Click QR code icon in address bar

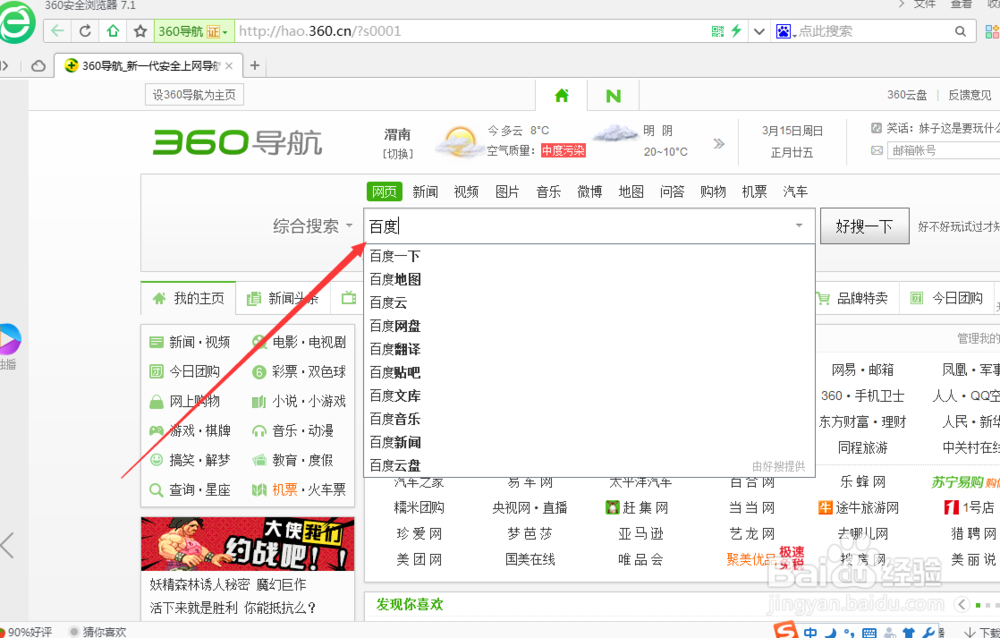click(x=717, y=31)
